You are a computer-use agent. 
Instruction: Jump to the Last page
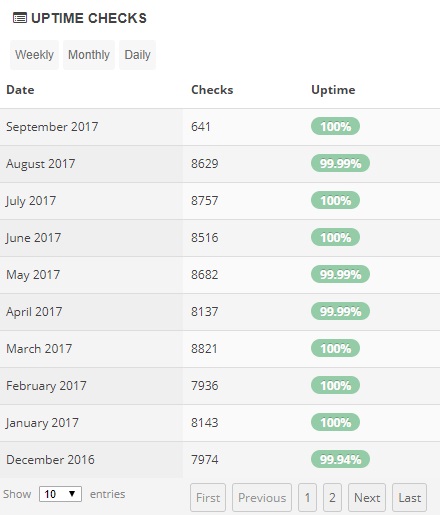pyautogui.click(x=409, y=498)
